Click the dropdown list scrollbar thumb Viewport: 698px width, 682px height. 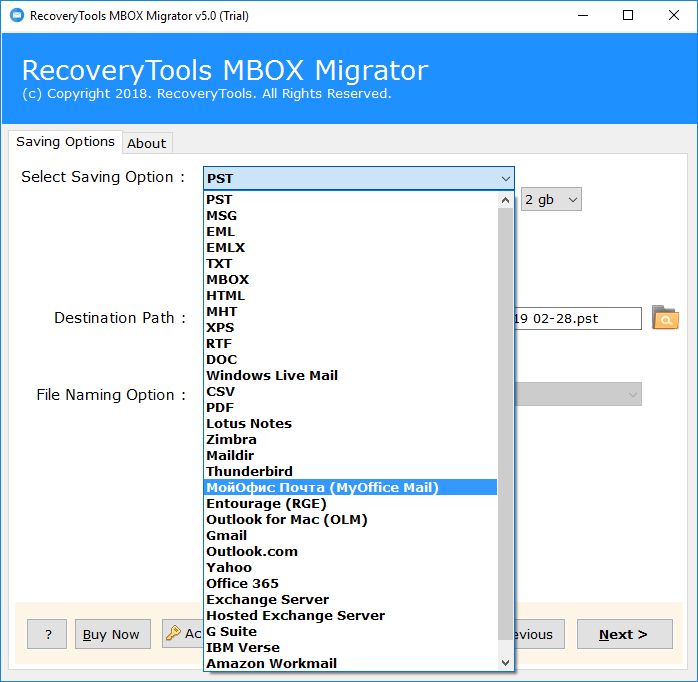(505, 424)
